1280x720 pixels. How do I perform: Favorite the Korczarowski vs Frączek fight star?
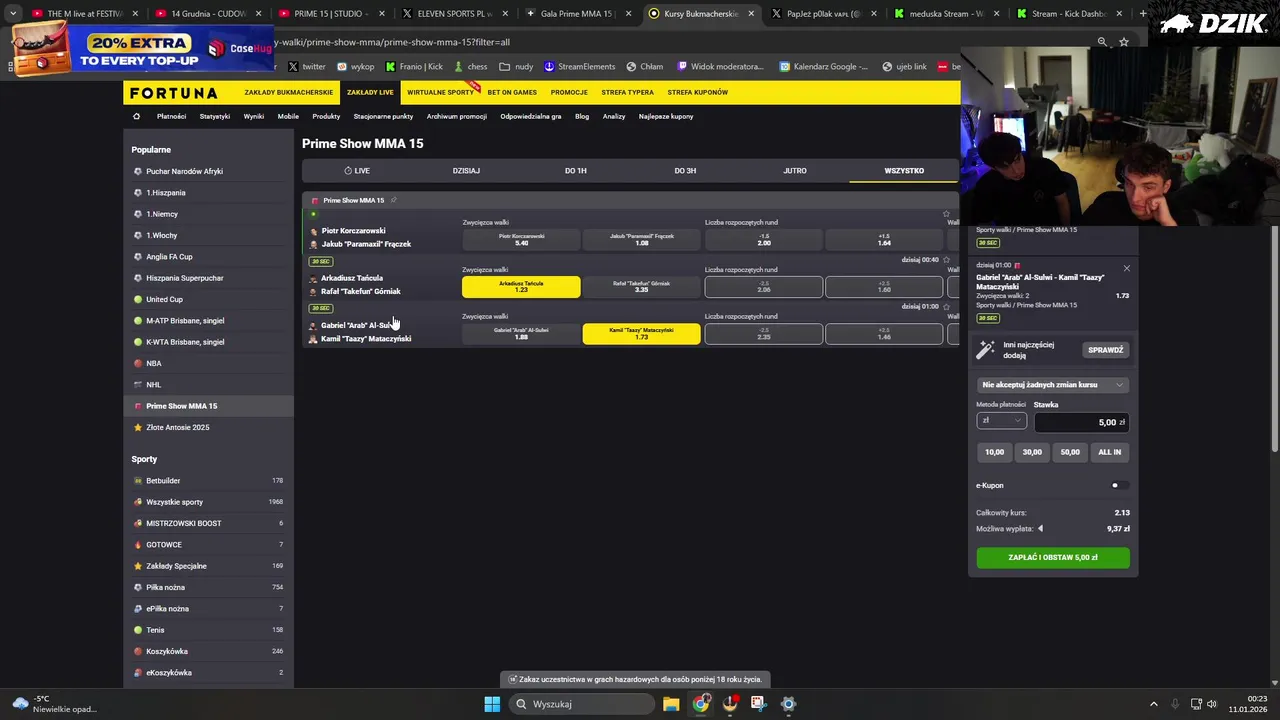(946, 213)
